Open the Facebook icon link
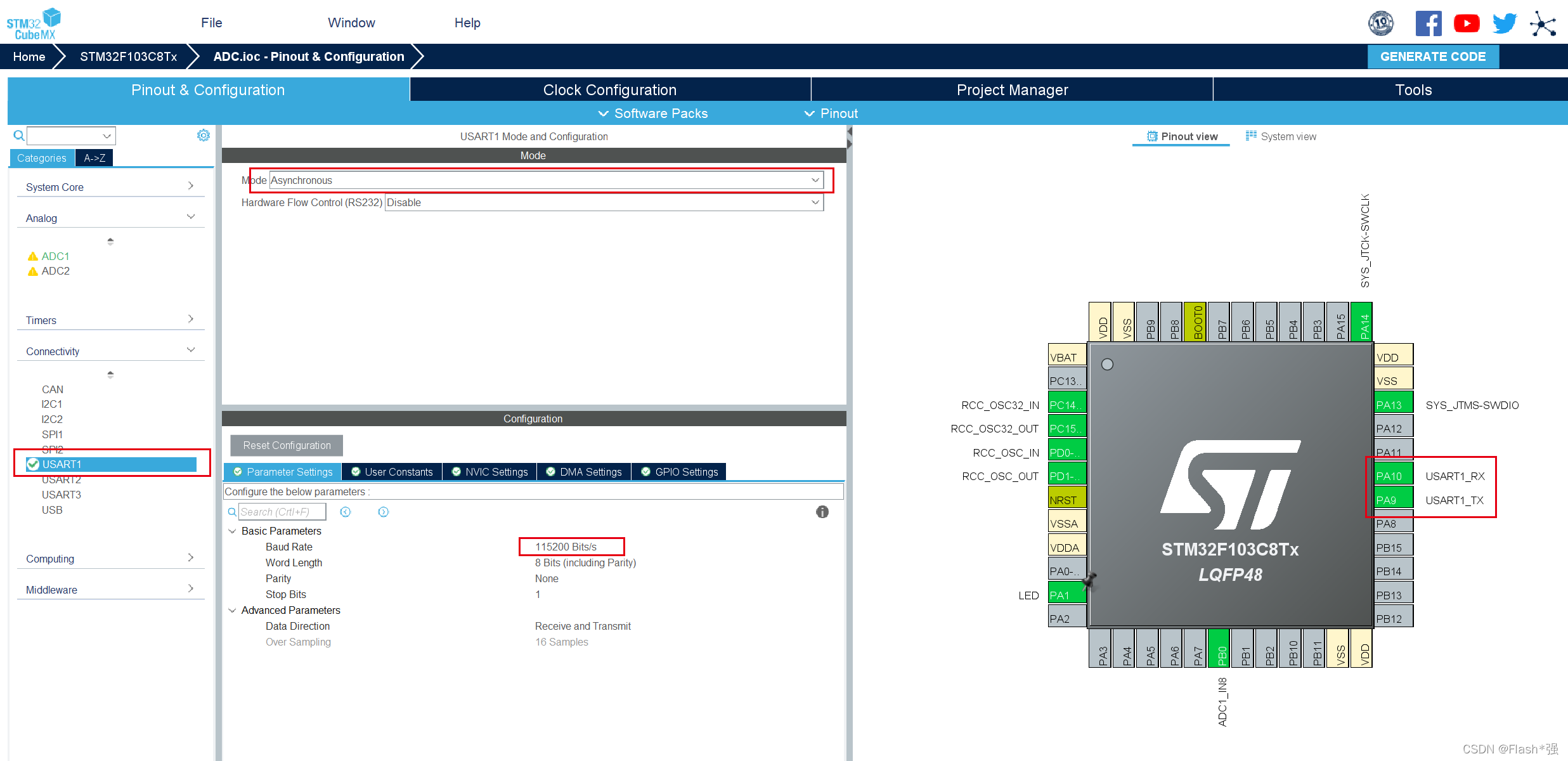 point(1428,23)
